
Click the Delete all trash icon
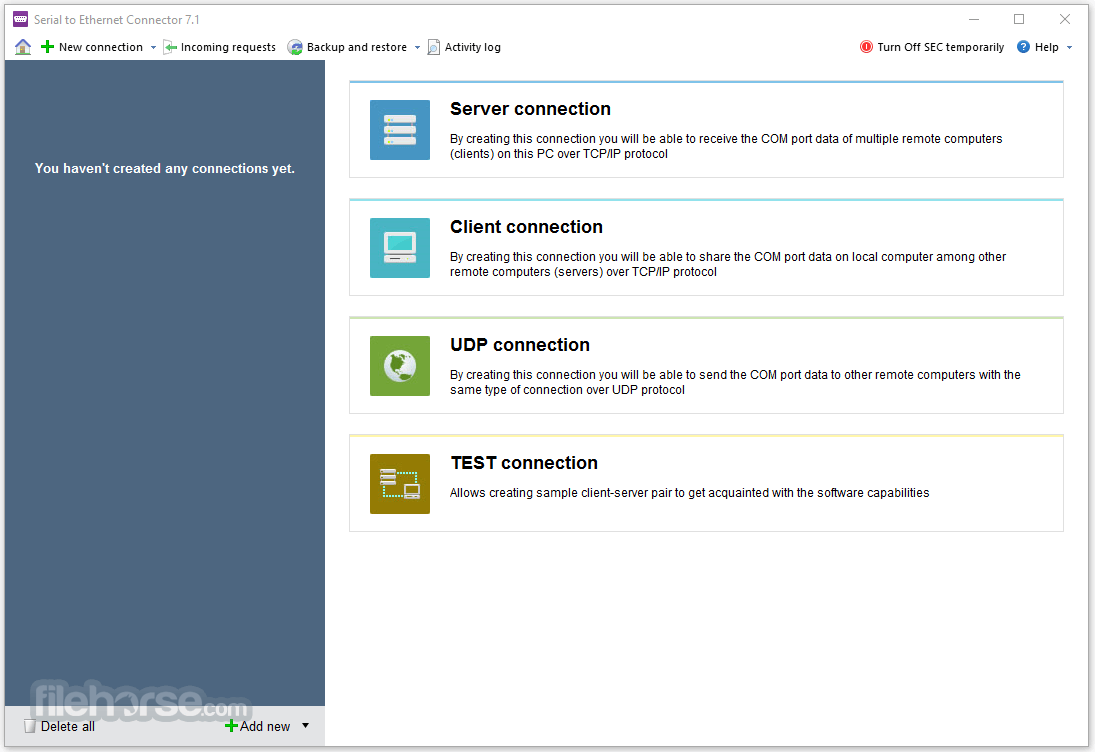point(29,726)
